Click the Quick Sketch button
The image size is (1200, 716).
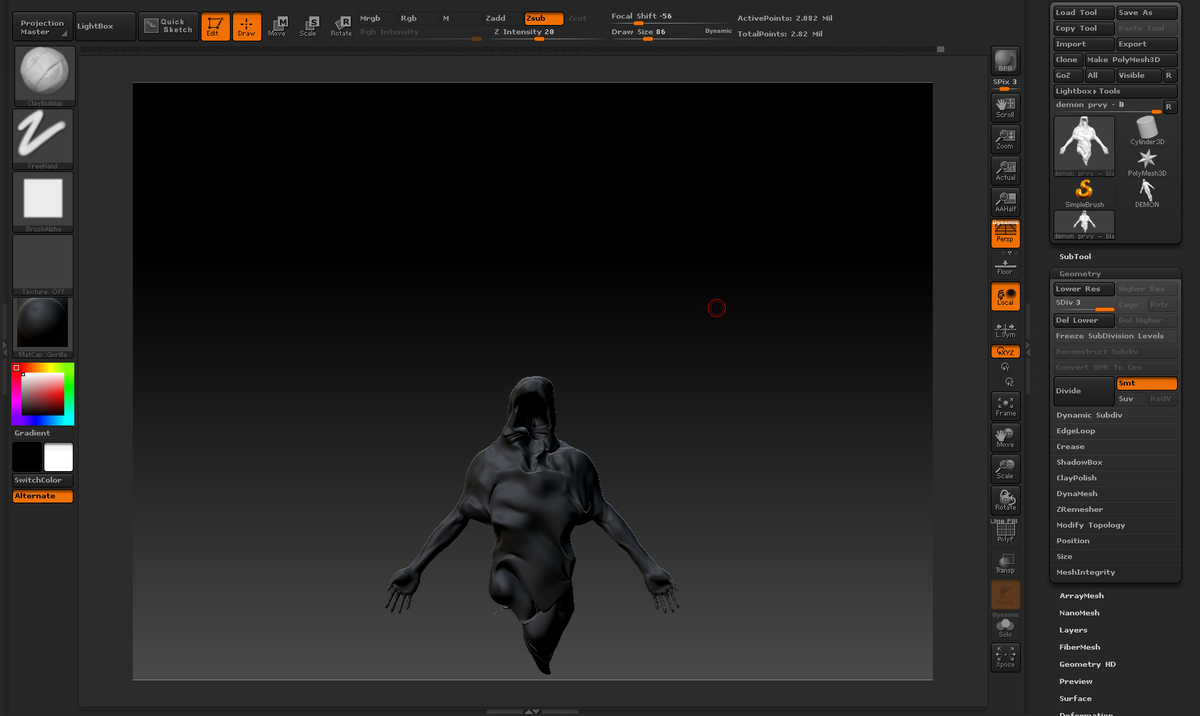click(167, 27)
